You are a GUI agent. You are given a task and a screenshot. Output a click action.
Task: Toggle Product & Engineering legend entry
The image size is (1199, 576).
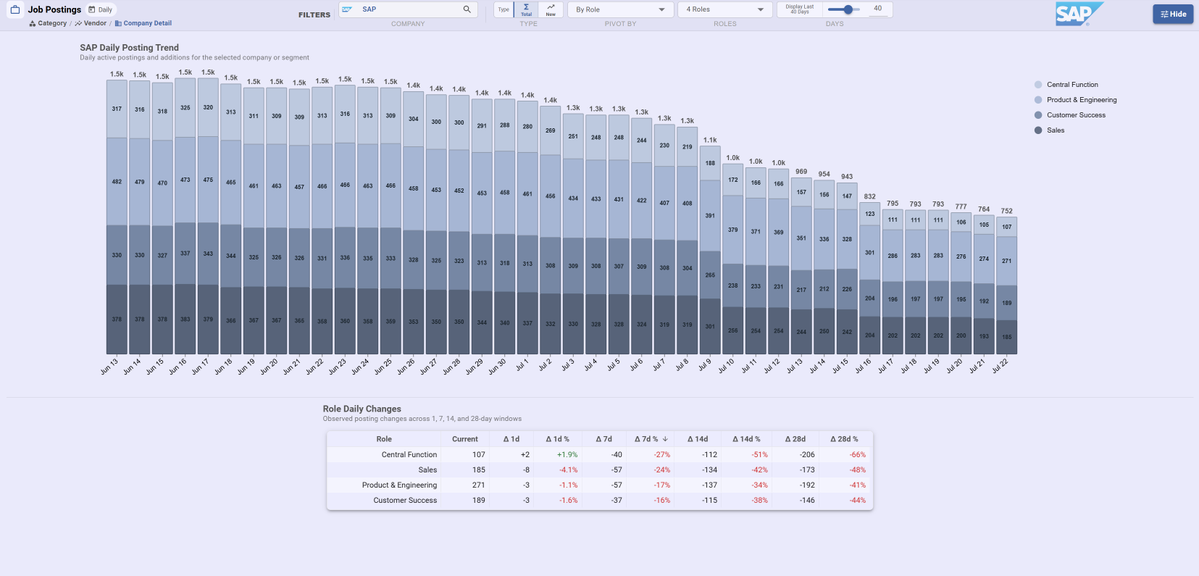point(1075,100)
